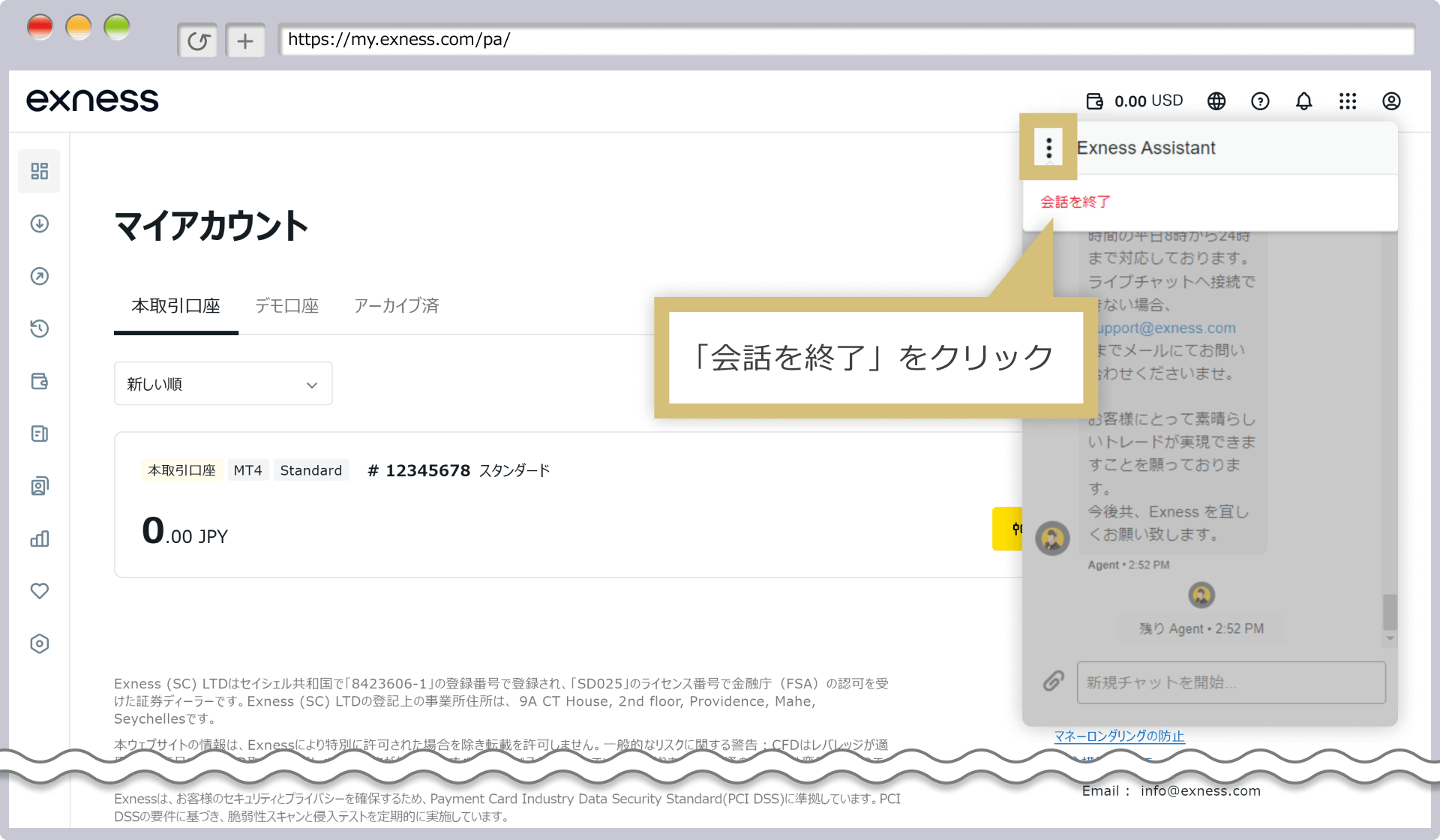Screen dimensions: 1440x840
Task: Open the Exness Assistant three-dot menu
Action: point(1048,147)
